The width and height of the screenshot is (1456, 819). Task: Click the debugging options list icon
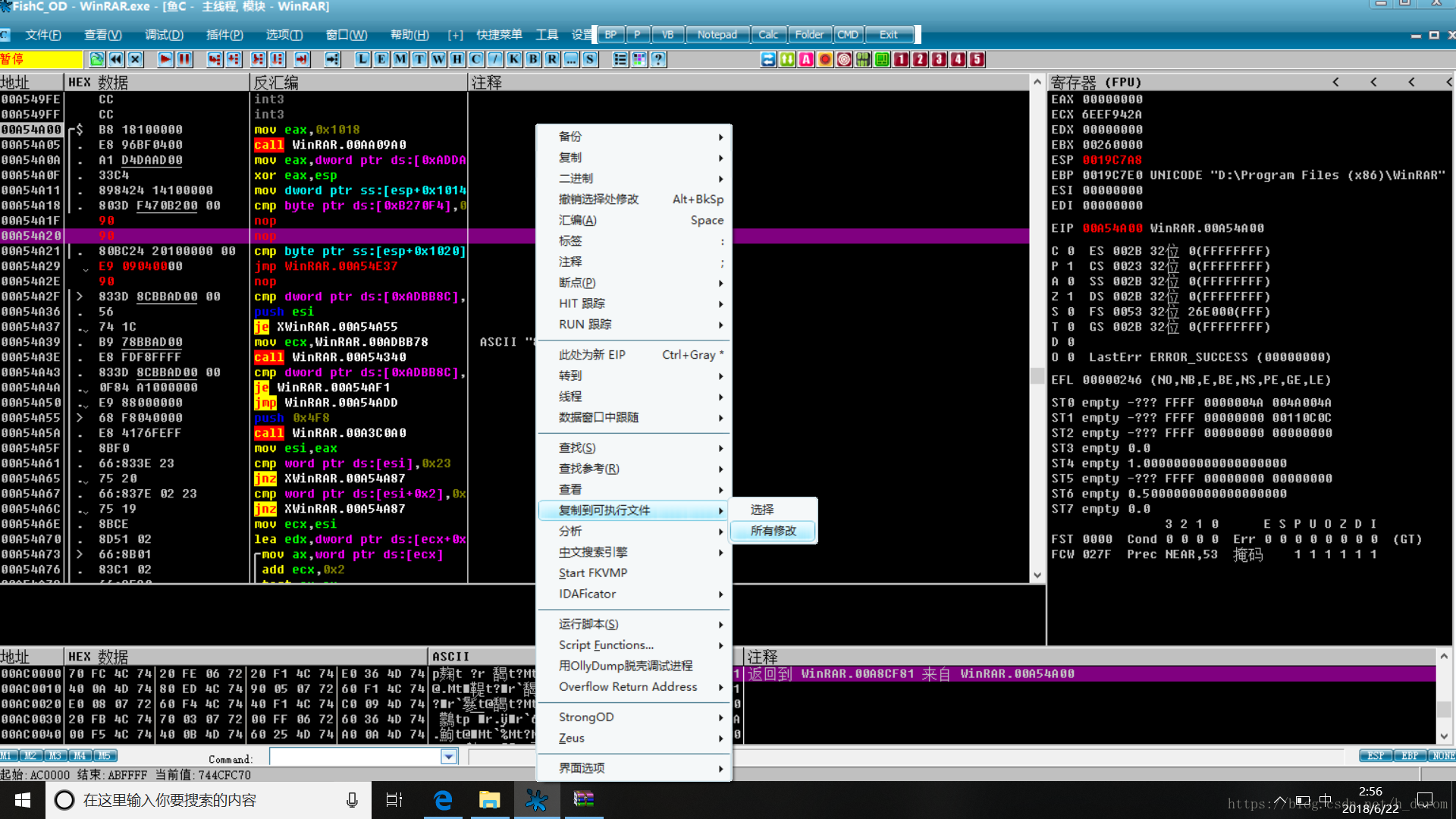pos(620,59)
